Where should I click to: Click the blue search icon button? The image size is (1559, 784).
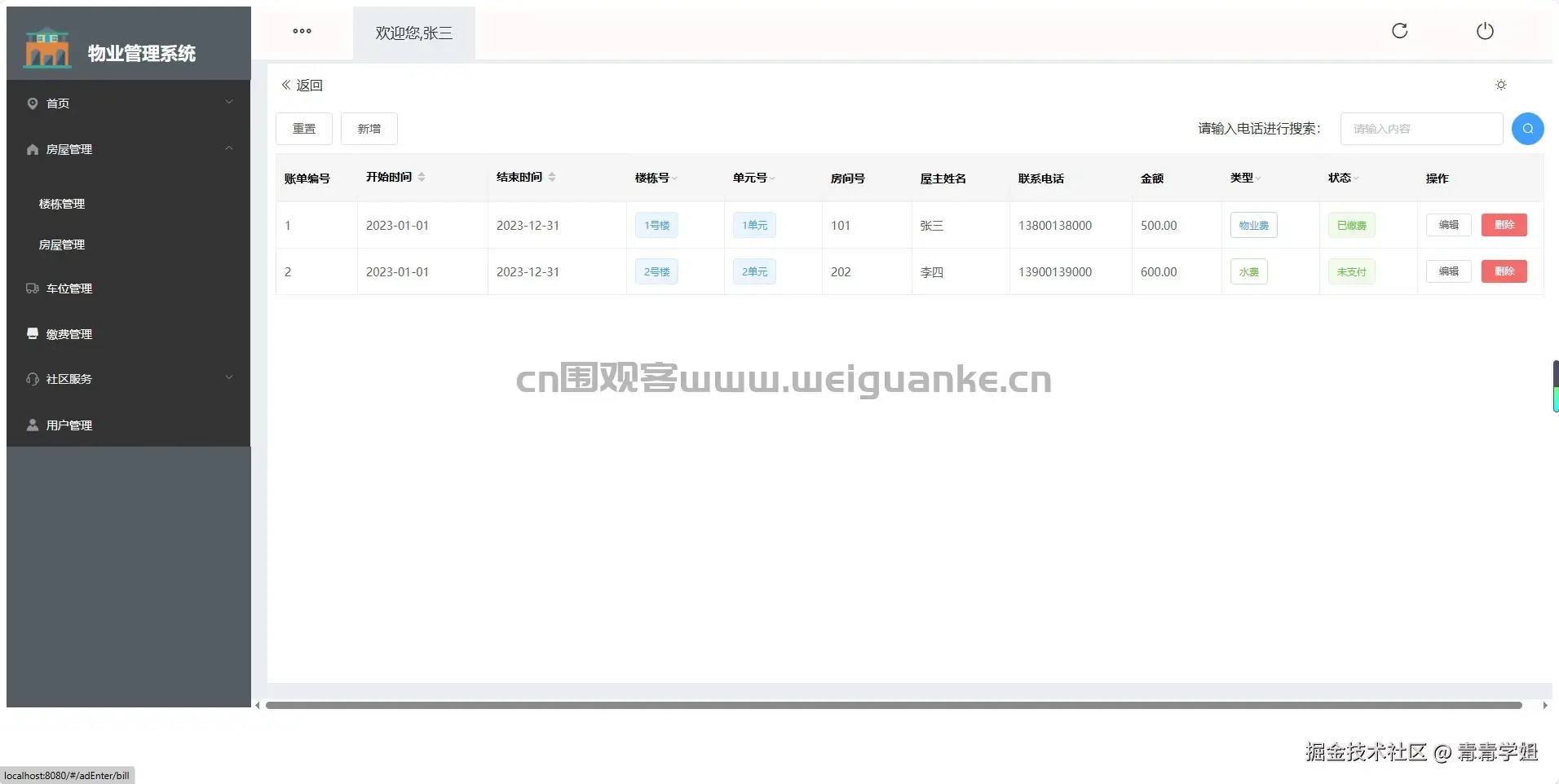click(x=1528, y=129)
